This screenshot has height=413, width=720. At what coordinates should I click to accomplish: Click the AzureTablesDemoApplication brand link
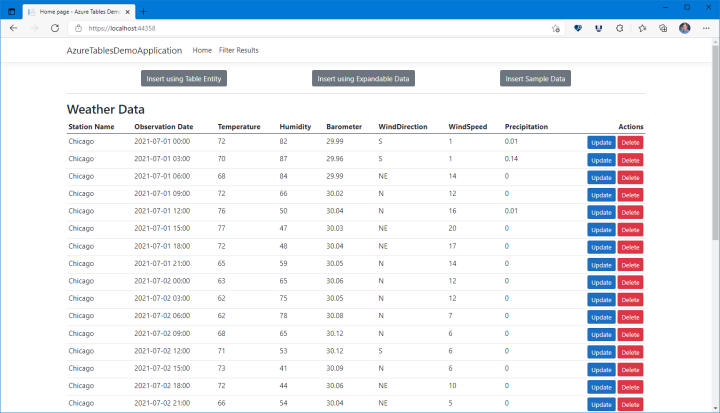point(124,50)
